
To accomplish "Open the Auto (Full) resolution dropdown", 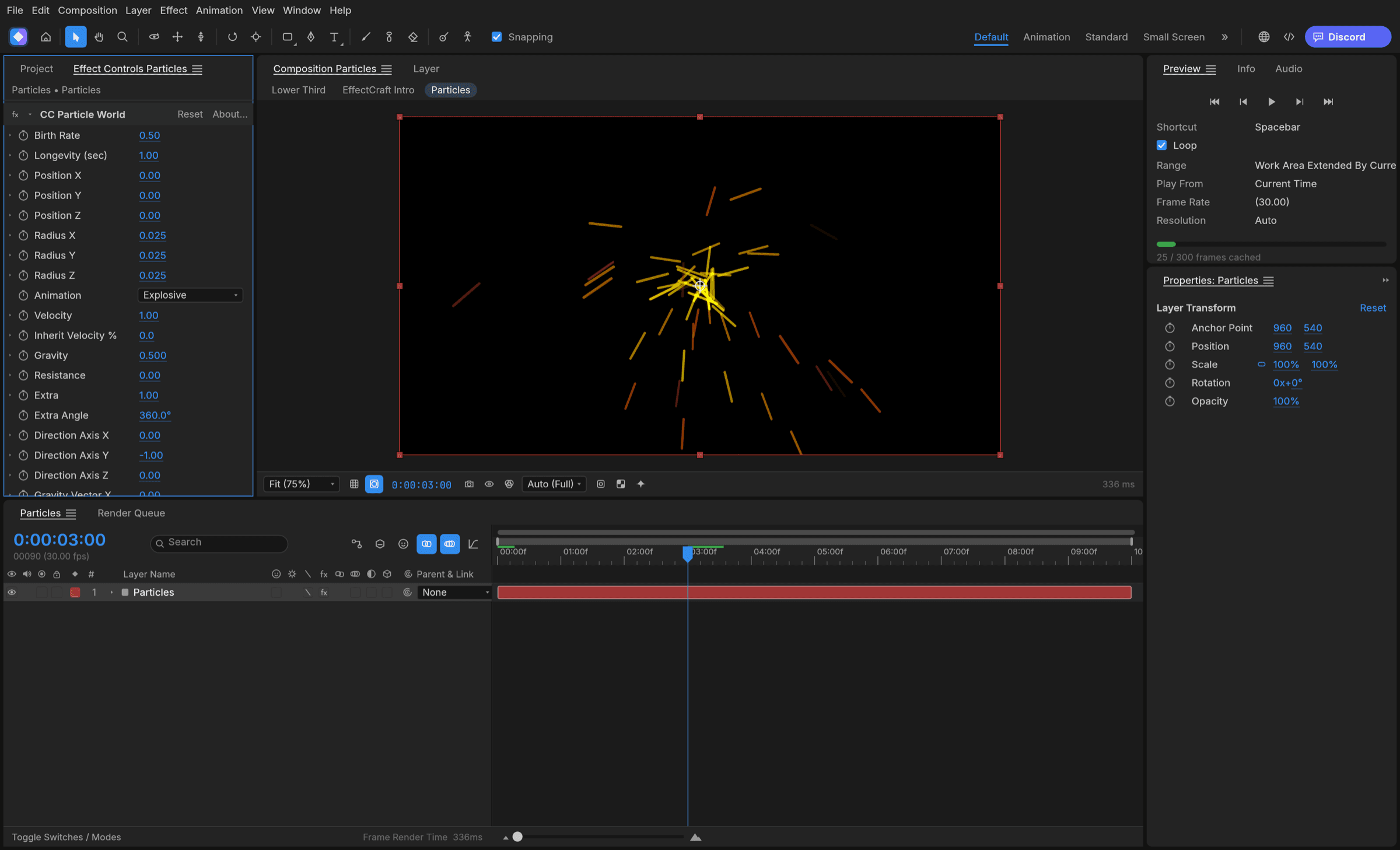I will tap(554, 484).
